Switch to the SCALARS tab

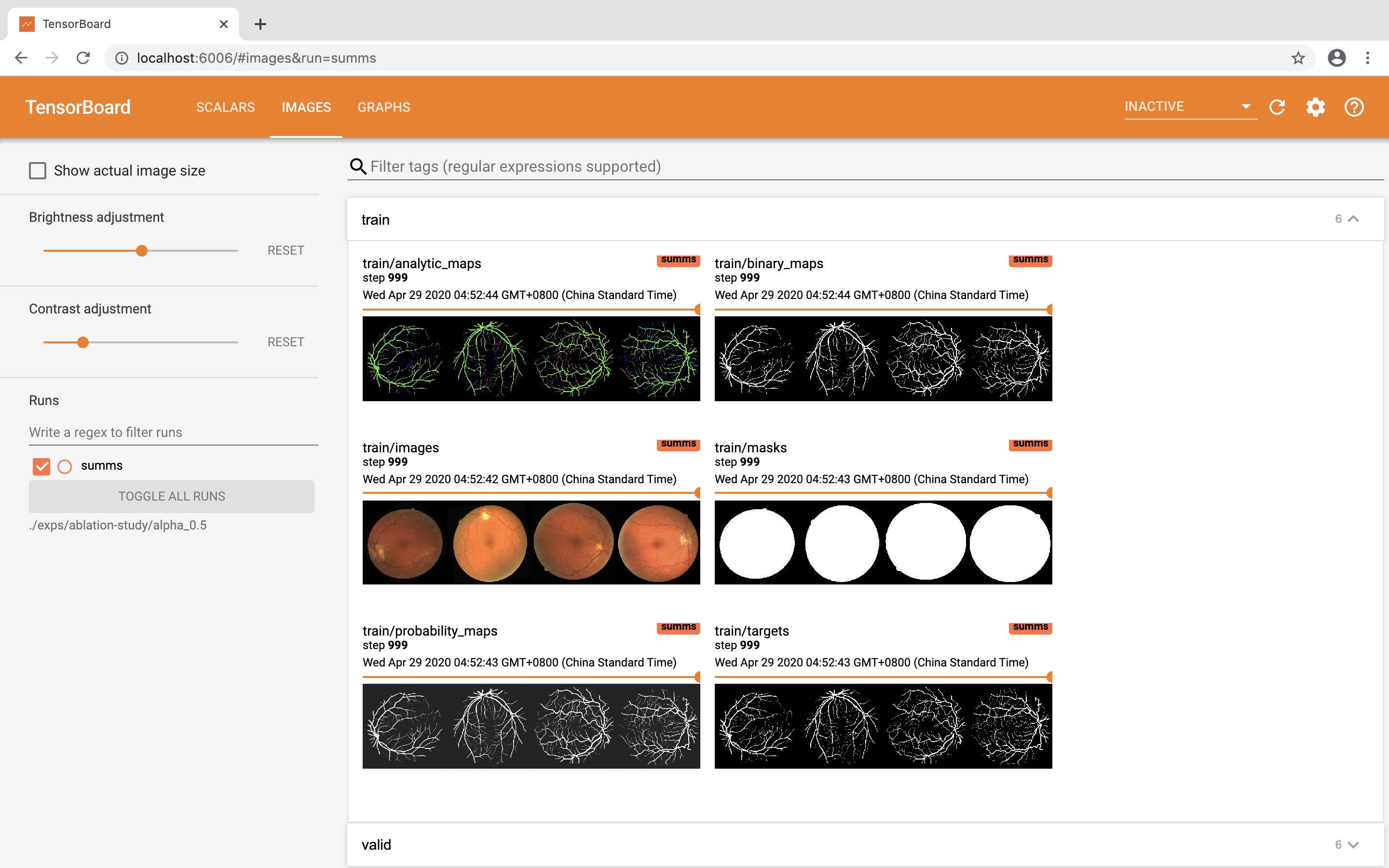tap(225, 108)
